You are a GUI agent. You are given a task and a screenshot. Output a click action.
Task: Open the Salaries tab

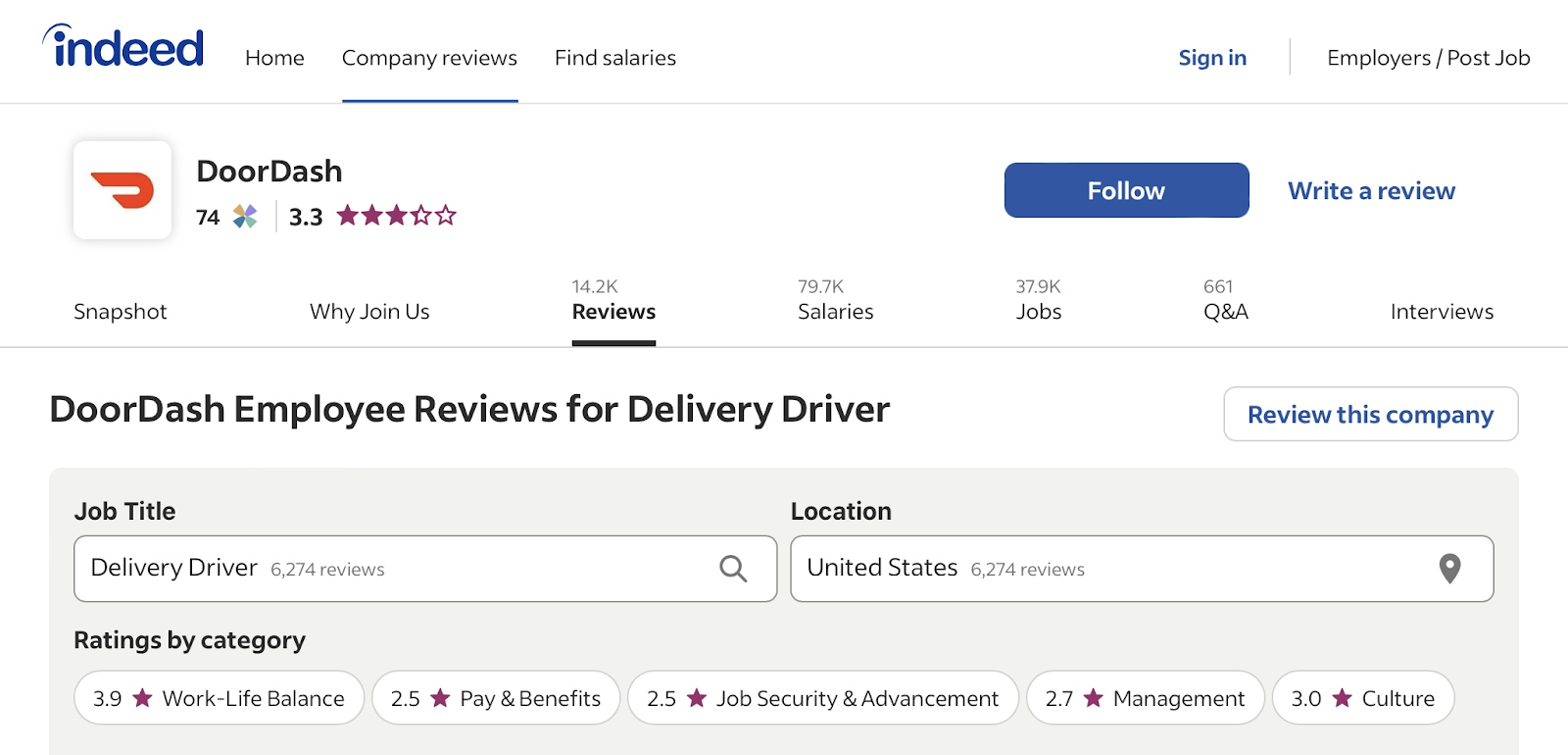(835, 301)
